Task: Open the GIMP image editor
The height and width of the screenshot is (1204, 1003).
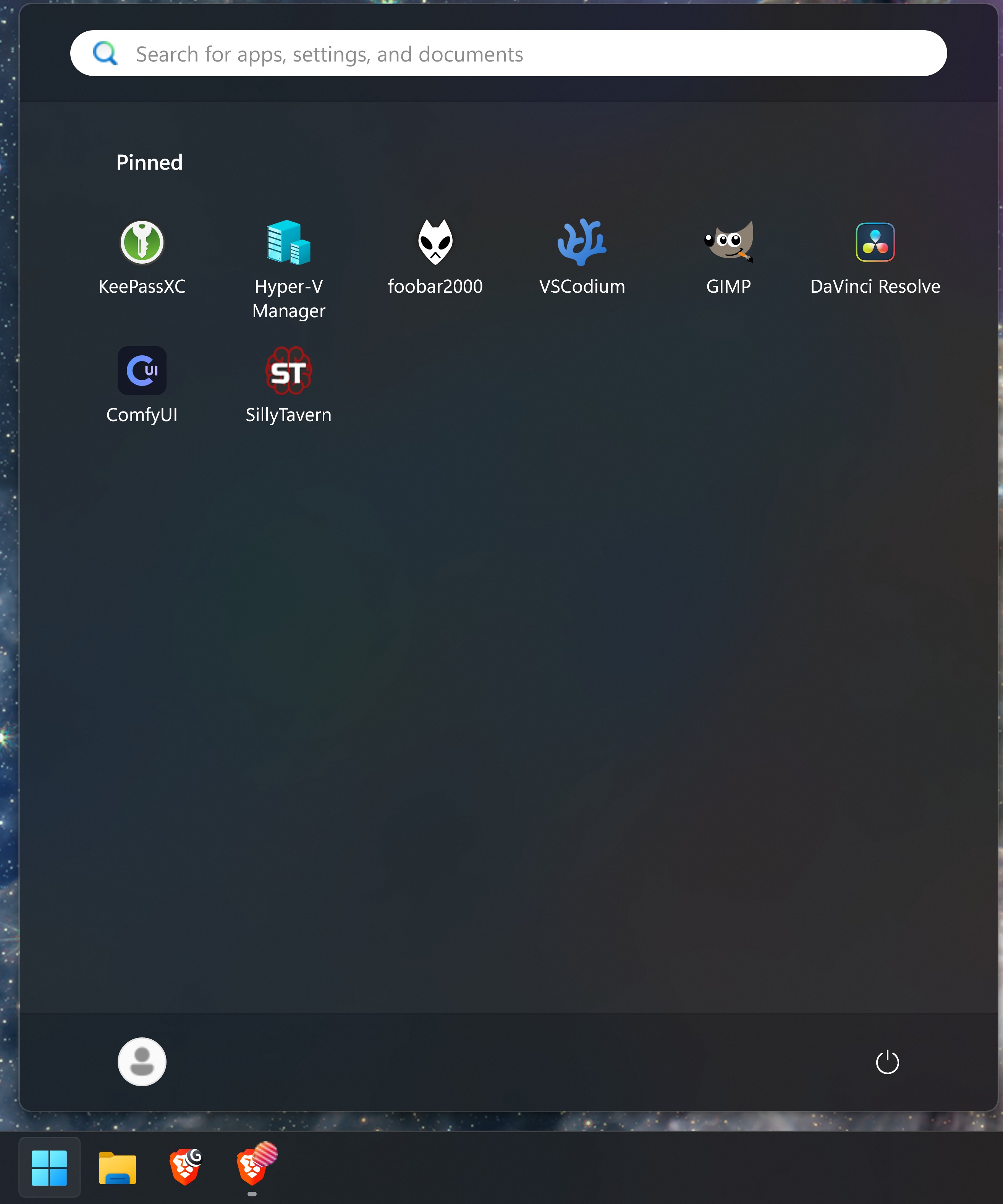Action: click(728, 257)
